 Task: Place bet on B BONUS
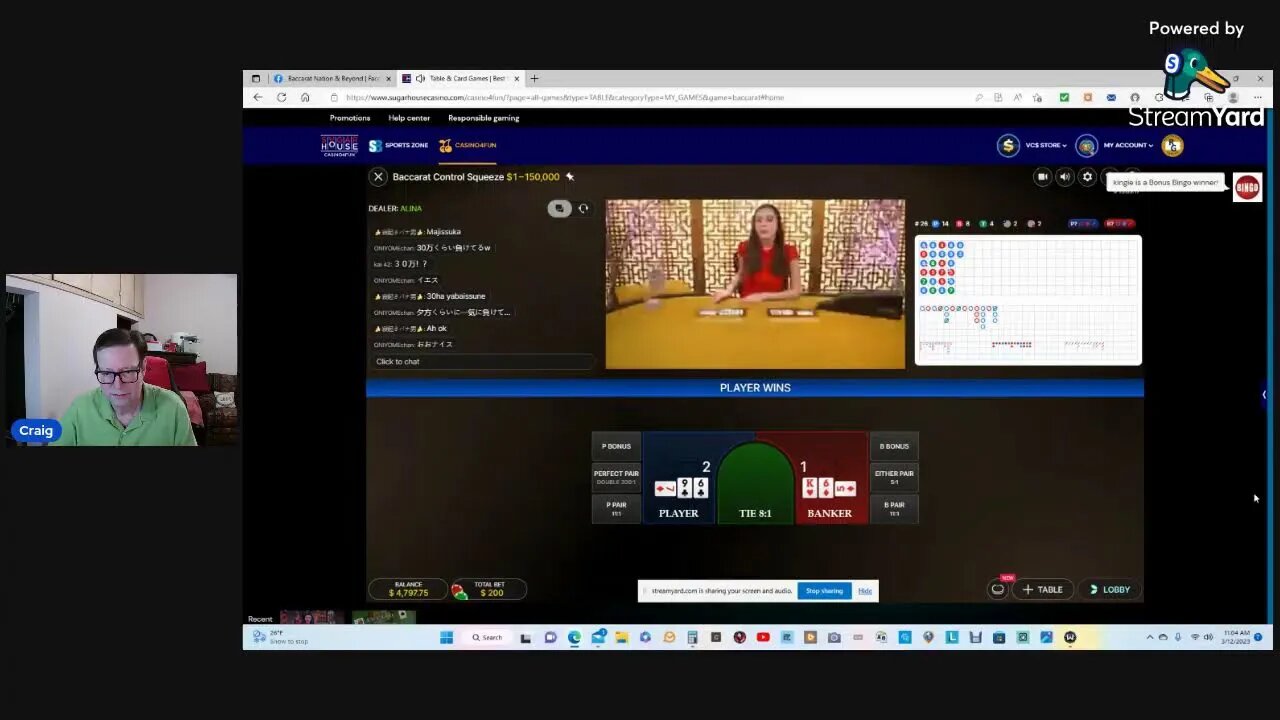click(x=894, y=446)
